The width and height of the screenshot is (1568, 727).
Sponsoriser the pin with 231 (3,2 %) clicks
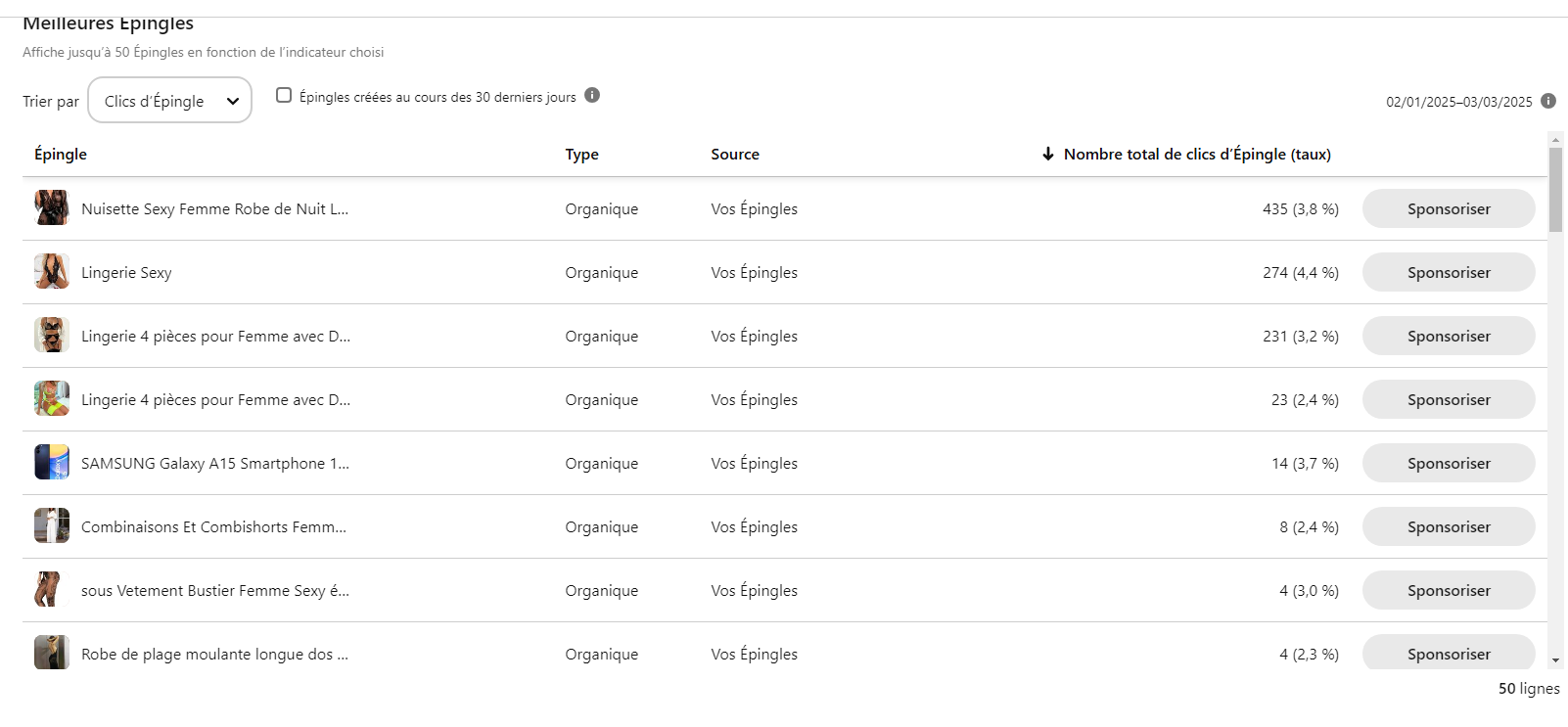click(1449, 336)
